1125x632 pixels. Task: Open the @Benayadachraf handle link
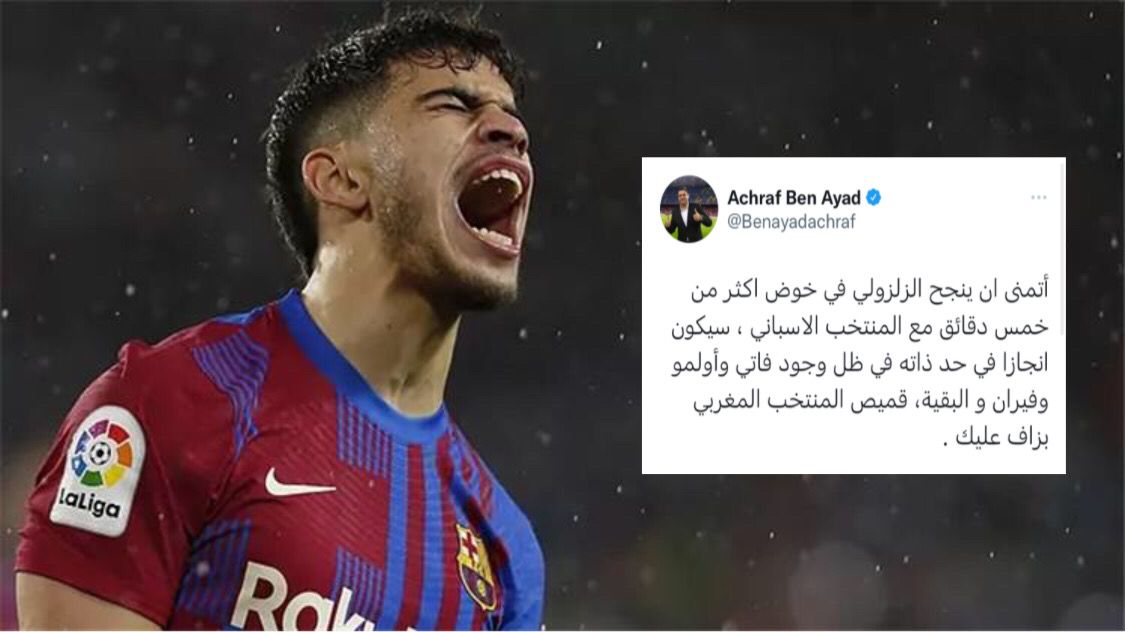(x=791, y=222)
